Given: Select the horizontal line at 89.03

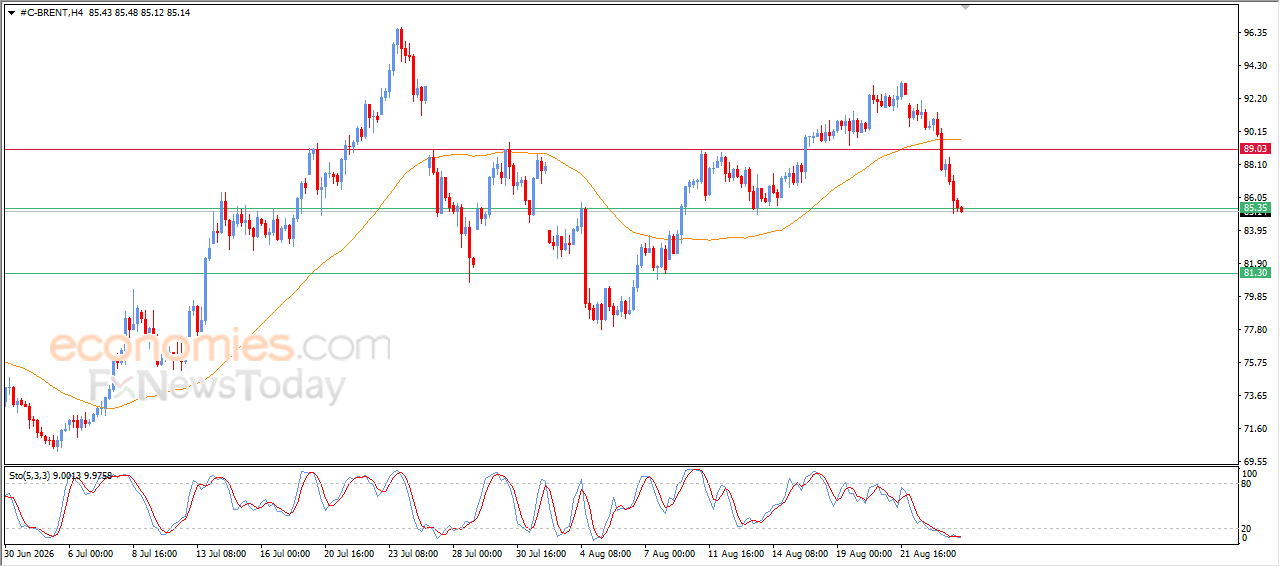Looking at the screenshot, I should click(x=620, y=149).
